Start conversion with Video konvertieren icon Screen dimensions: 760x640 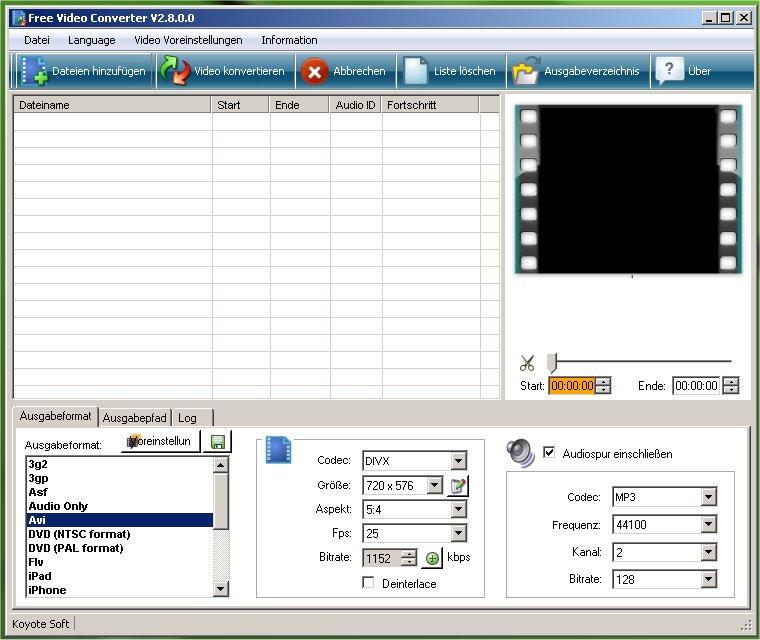pos(175,71)
